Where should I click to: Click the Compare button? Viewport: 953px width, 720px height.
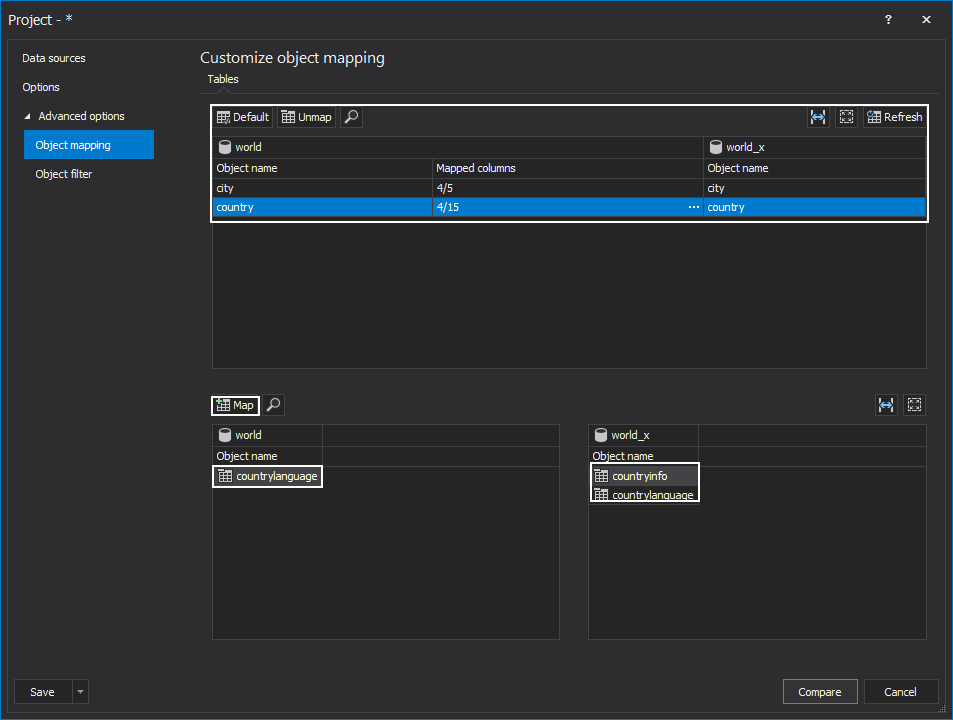[x=820, y=691]
